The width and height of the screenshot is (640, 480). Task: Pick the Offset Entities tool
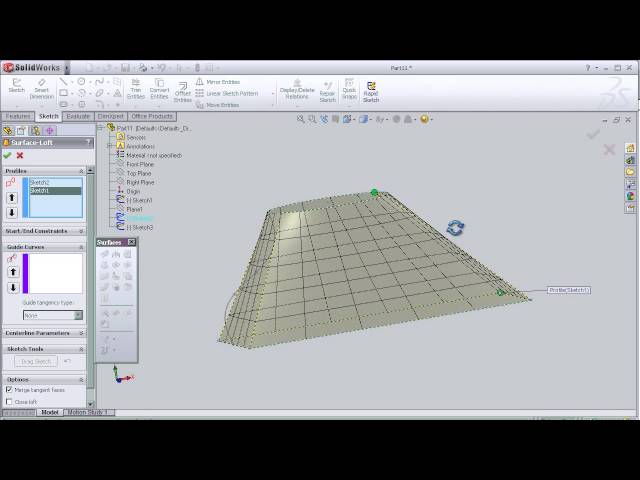click(x=182, y=91)
